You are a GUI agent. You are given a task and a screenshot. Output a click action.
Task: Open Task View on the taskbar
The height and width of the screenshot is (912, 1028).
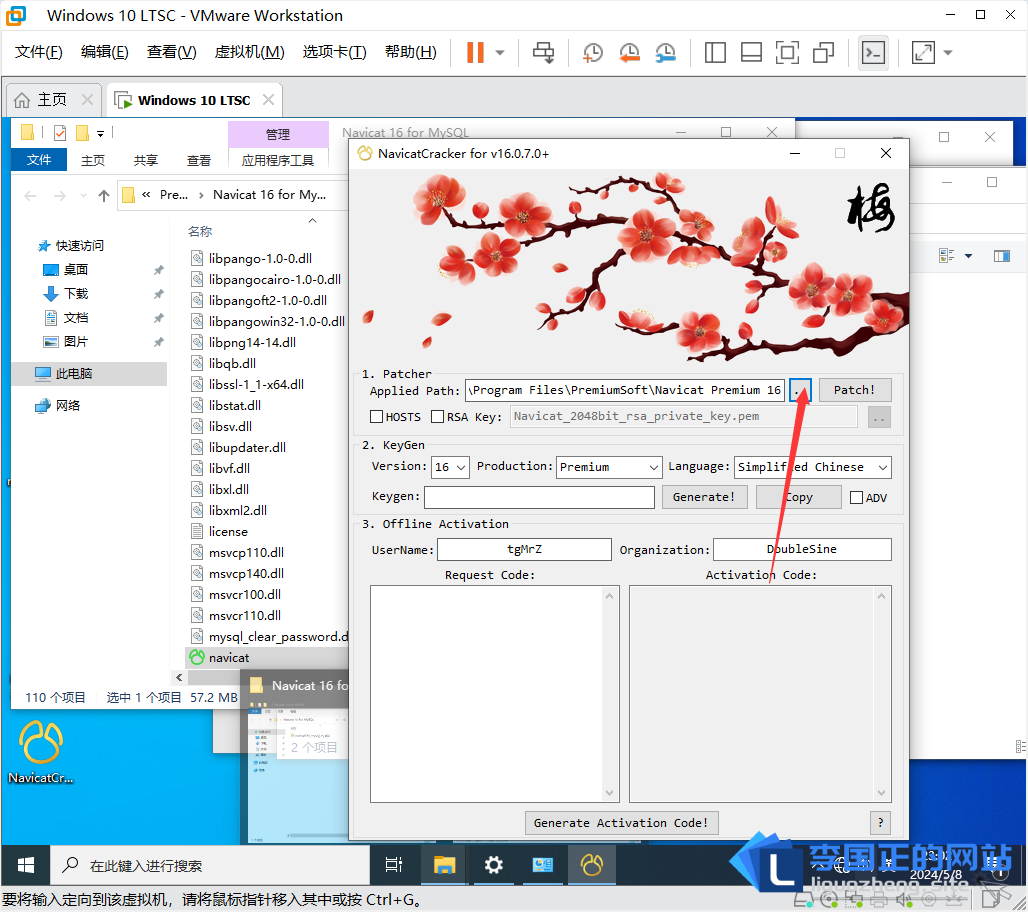[x=393, y=865]
